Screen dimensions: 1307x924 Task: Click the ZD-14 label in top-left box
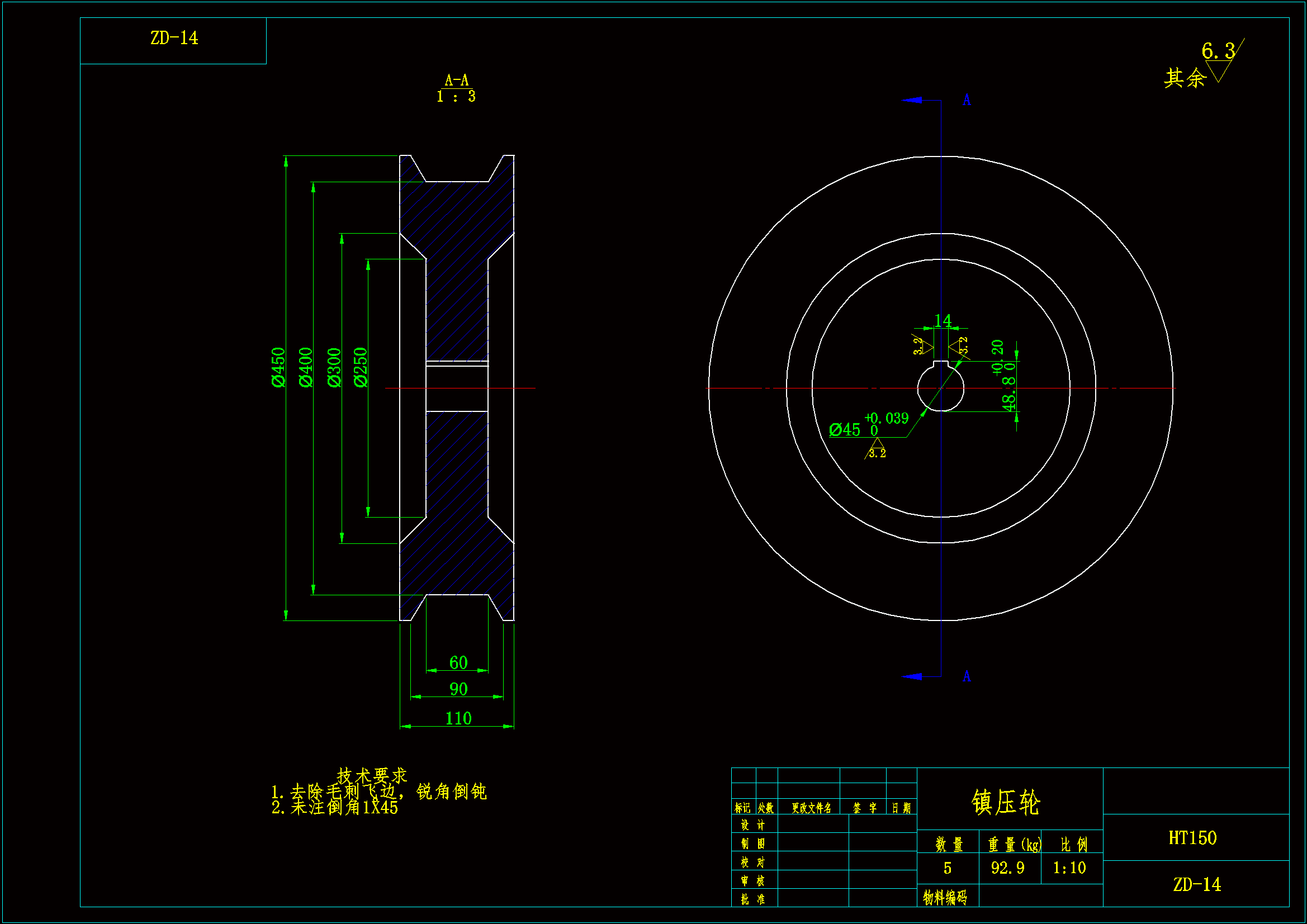pyautogui.click(x=174, y=39)
